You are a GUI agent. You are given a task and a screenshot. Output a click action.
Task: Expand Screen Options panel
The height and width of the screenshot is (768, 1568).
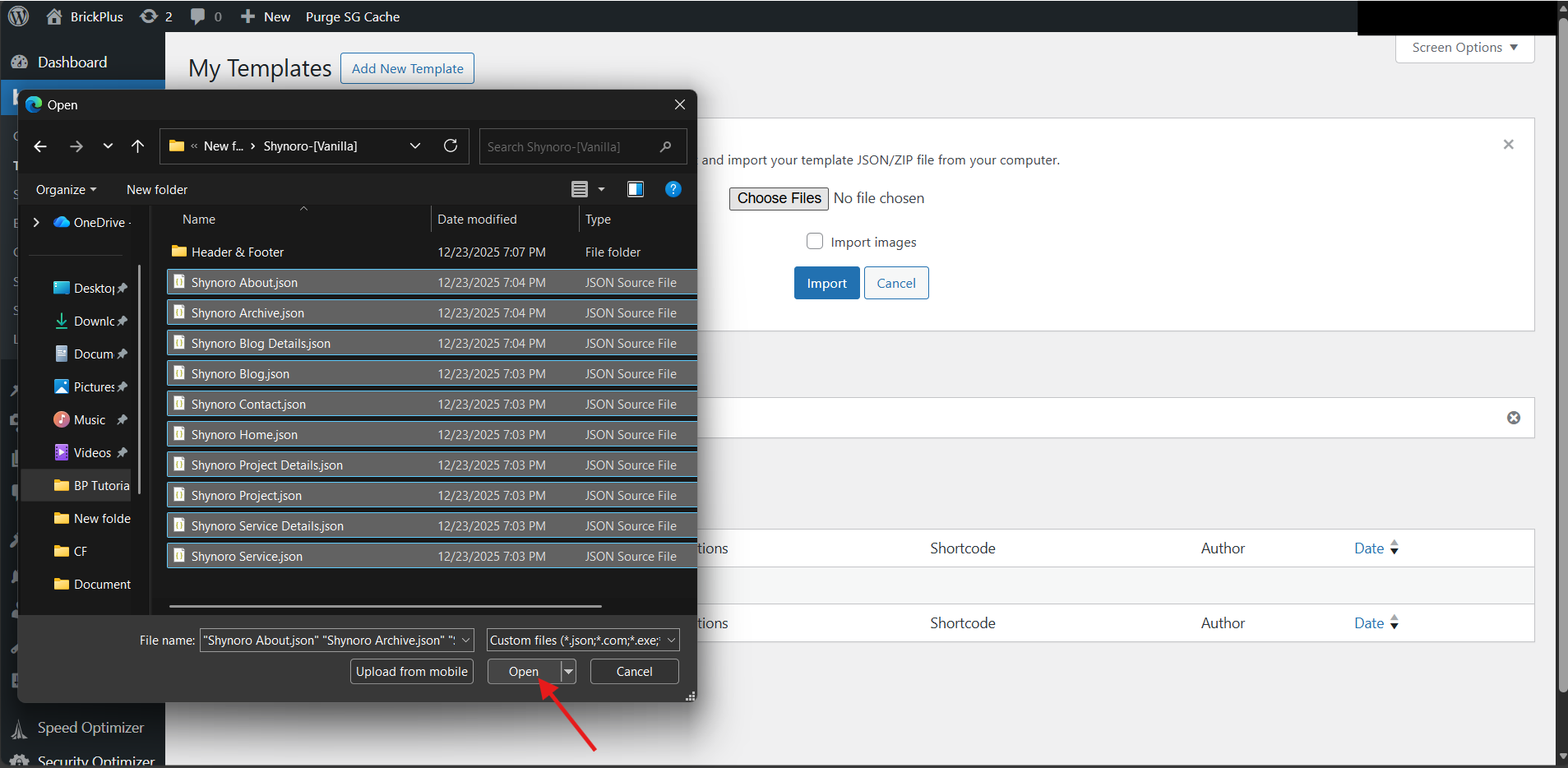coord(1464,48)
